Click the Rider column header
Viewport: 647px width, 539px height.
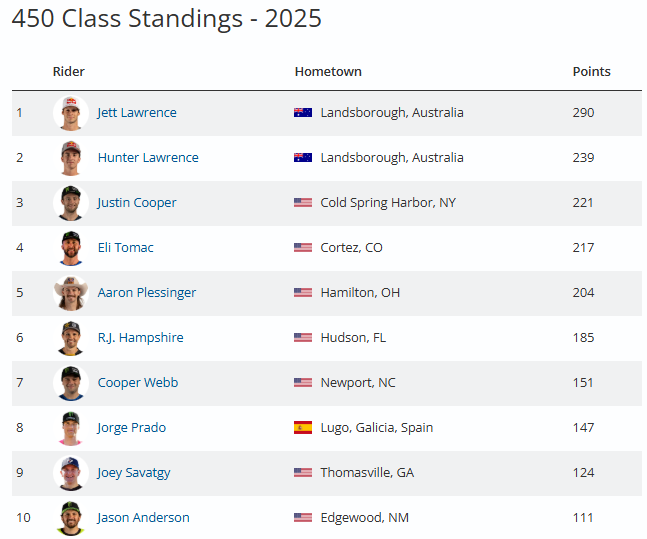click(69, 72)
